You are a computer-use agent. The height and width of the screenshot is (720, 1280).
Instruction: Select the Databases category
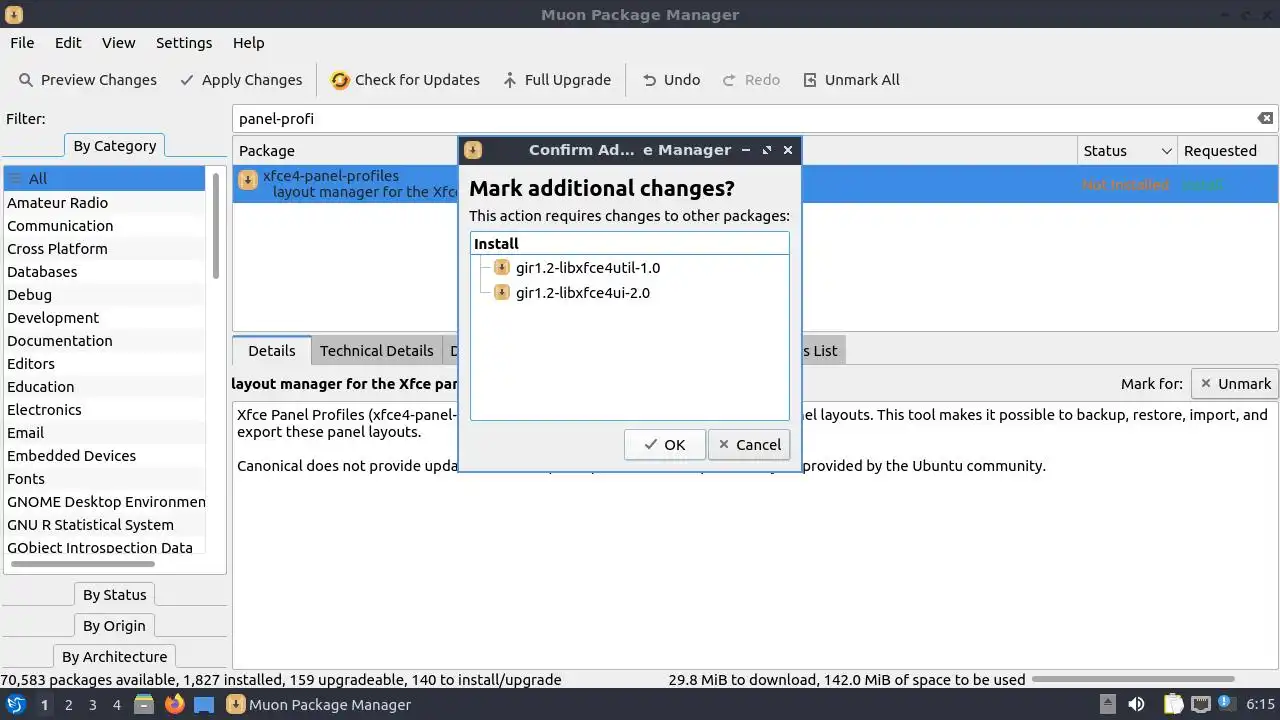coord(105,272)
